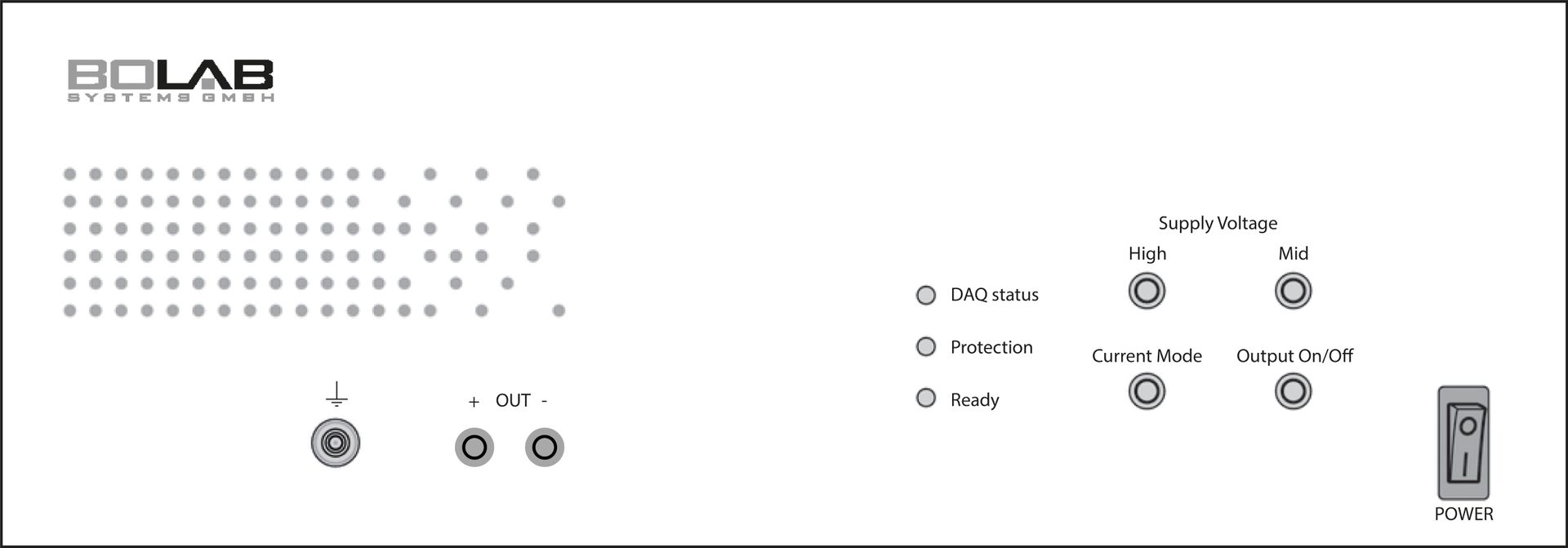Click the DAQ status indicator LED
The width and height of the screenshot is (1568, 548).
click(926, 295)
